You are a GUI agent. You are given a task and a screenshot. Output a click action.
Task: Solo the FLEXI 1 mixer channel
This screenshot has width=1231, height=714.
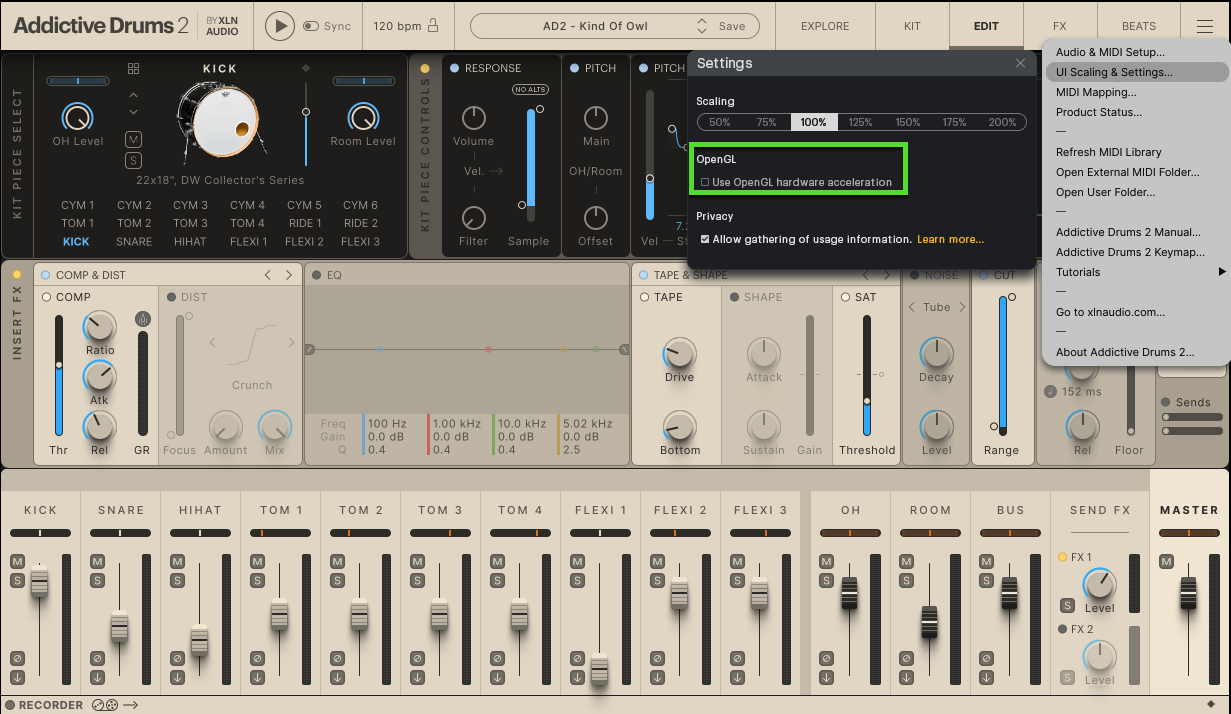577,581
